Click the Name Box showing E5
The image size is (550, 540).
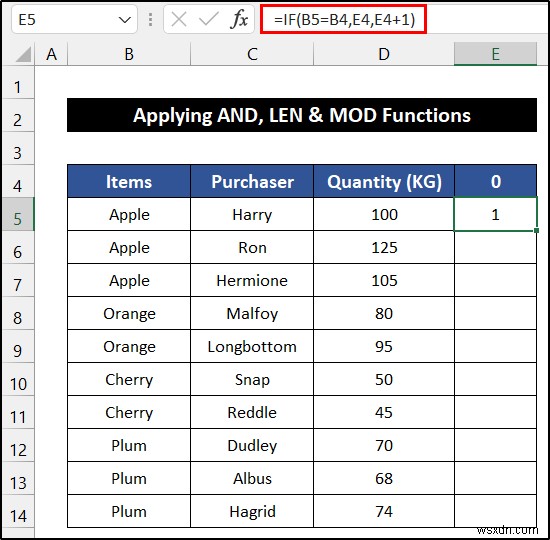[74, 19]
